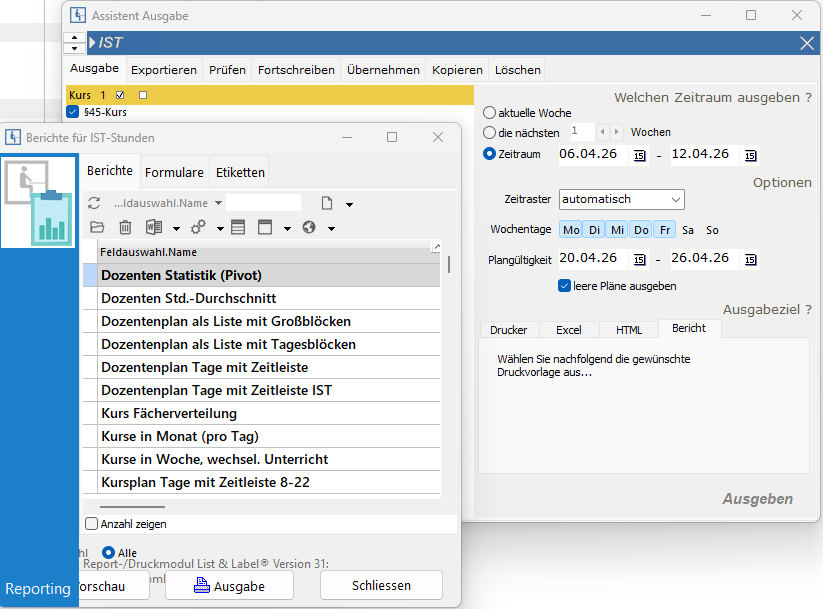Viewport: 823px width, 609px height.
Task: Open calendar picker for Zeitraum start date
Action: [640, 154]
